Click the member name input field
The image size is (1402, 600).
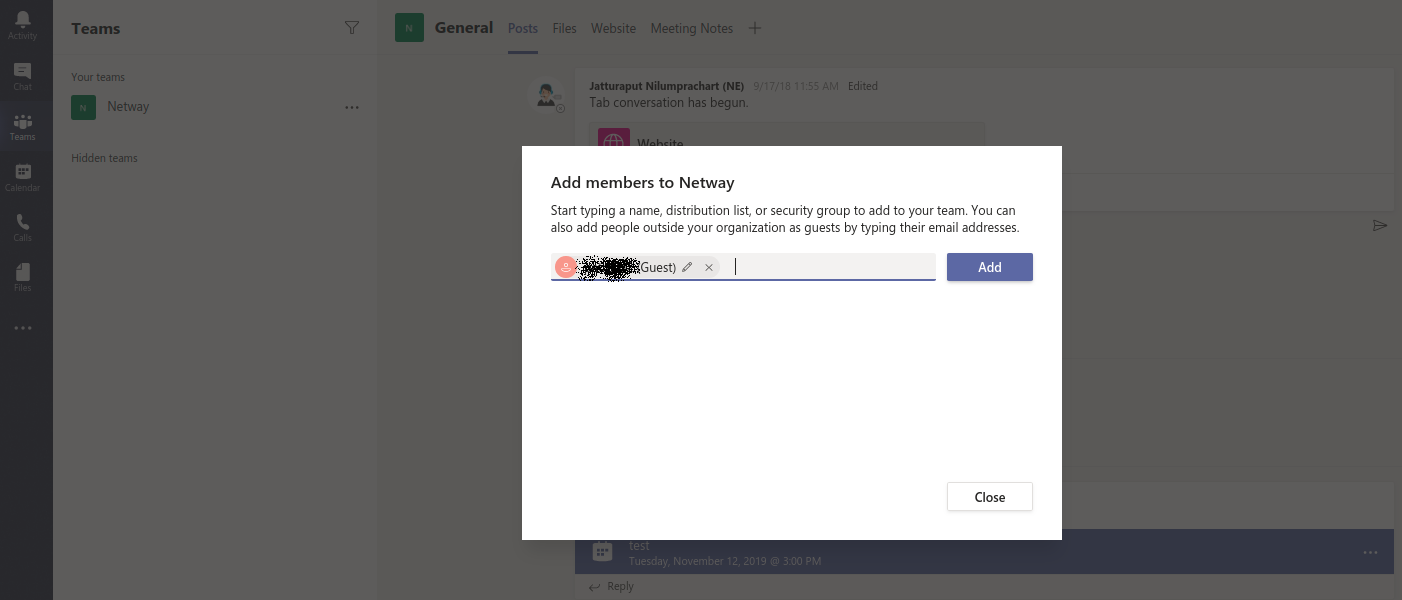(x=830, y=267)
